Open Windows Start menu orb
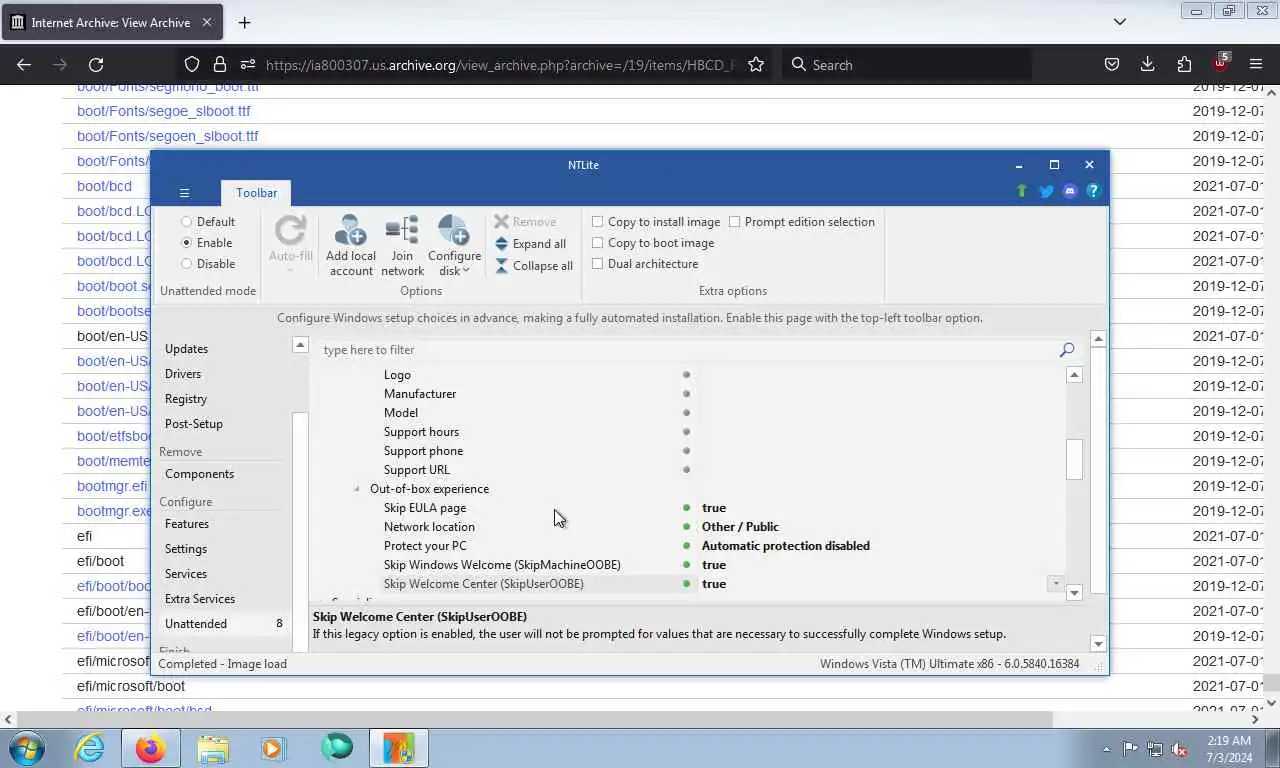 tap(26, 748)
